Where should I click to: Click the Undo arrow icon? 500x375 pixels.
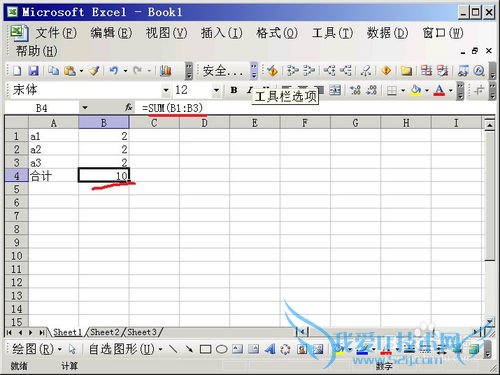pos(114,71)
